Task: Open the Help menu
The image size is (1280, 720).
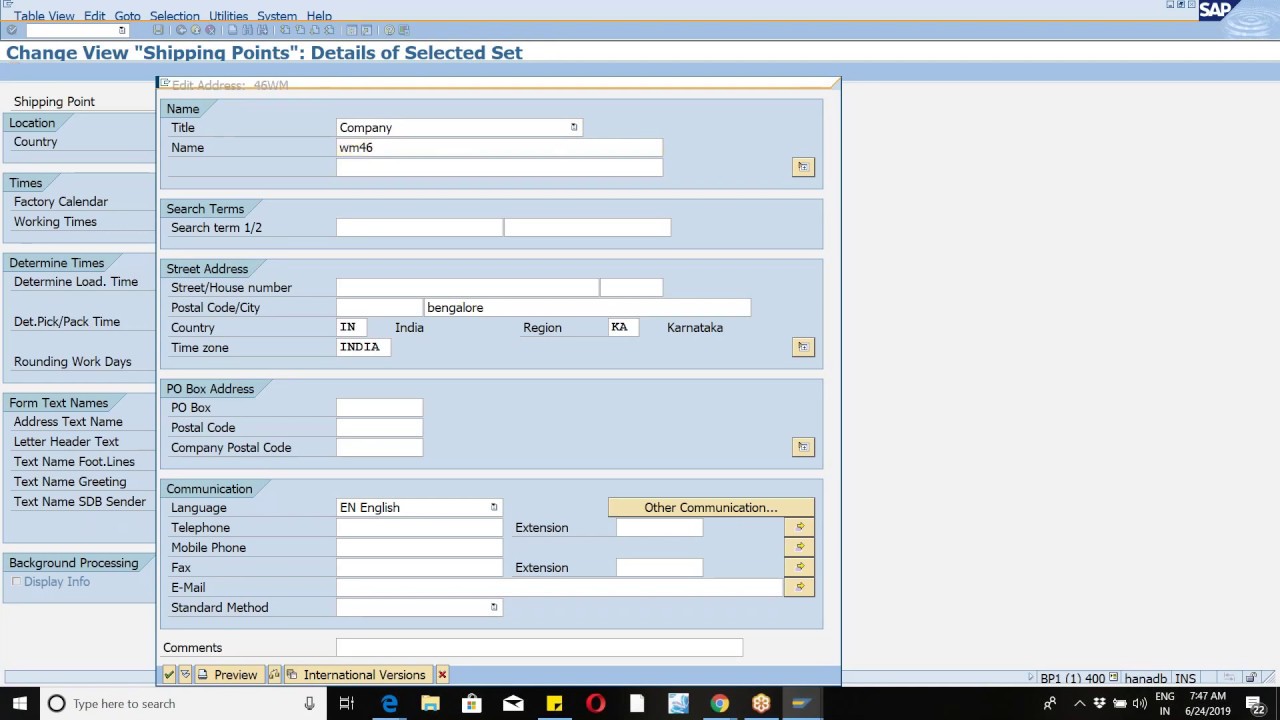Action: click(x=319, y=16)
